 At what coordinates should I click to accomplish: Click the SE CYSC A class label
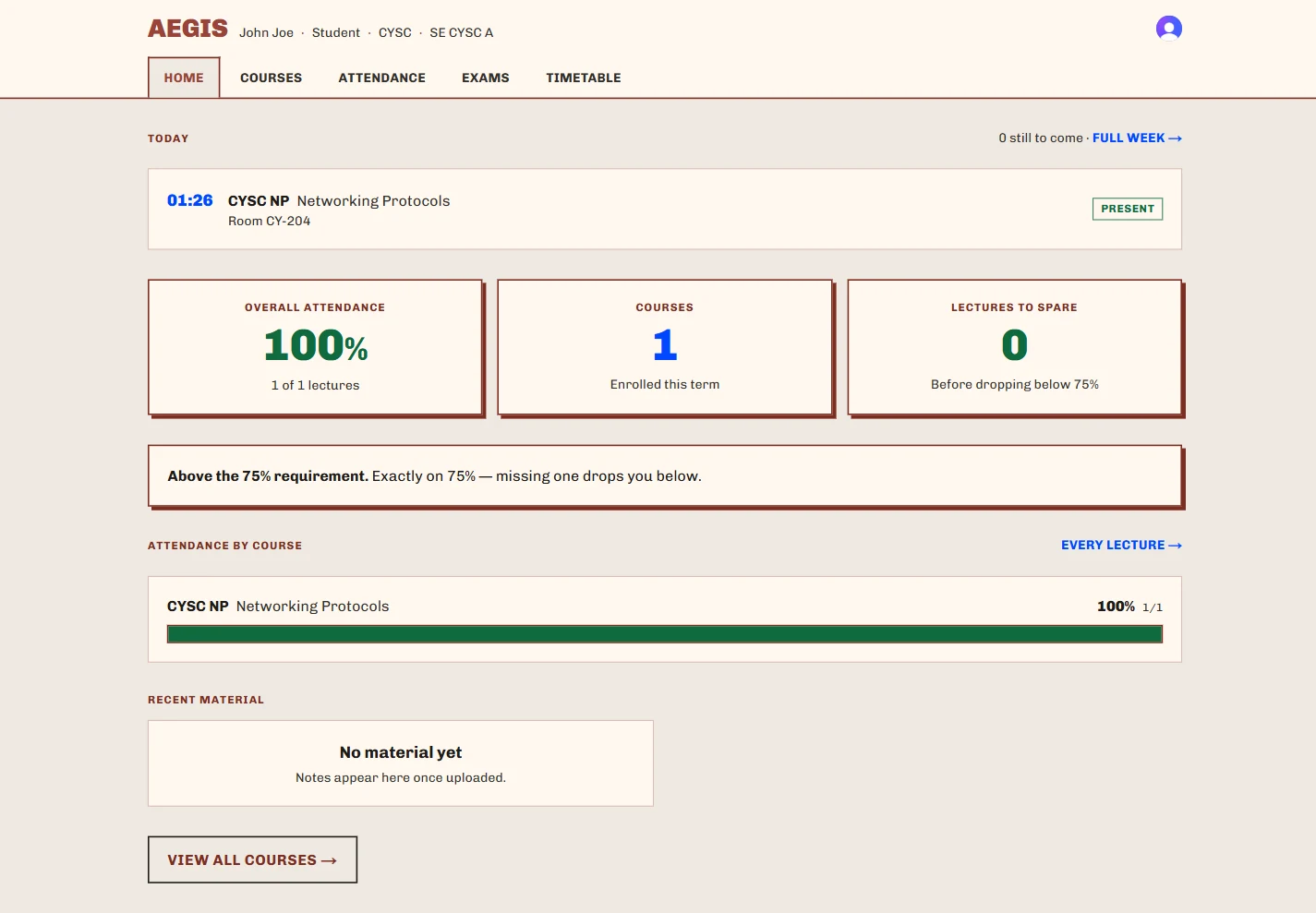461,32
